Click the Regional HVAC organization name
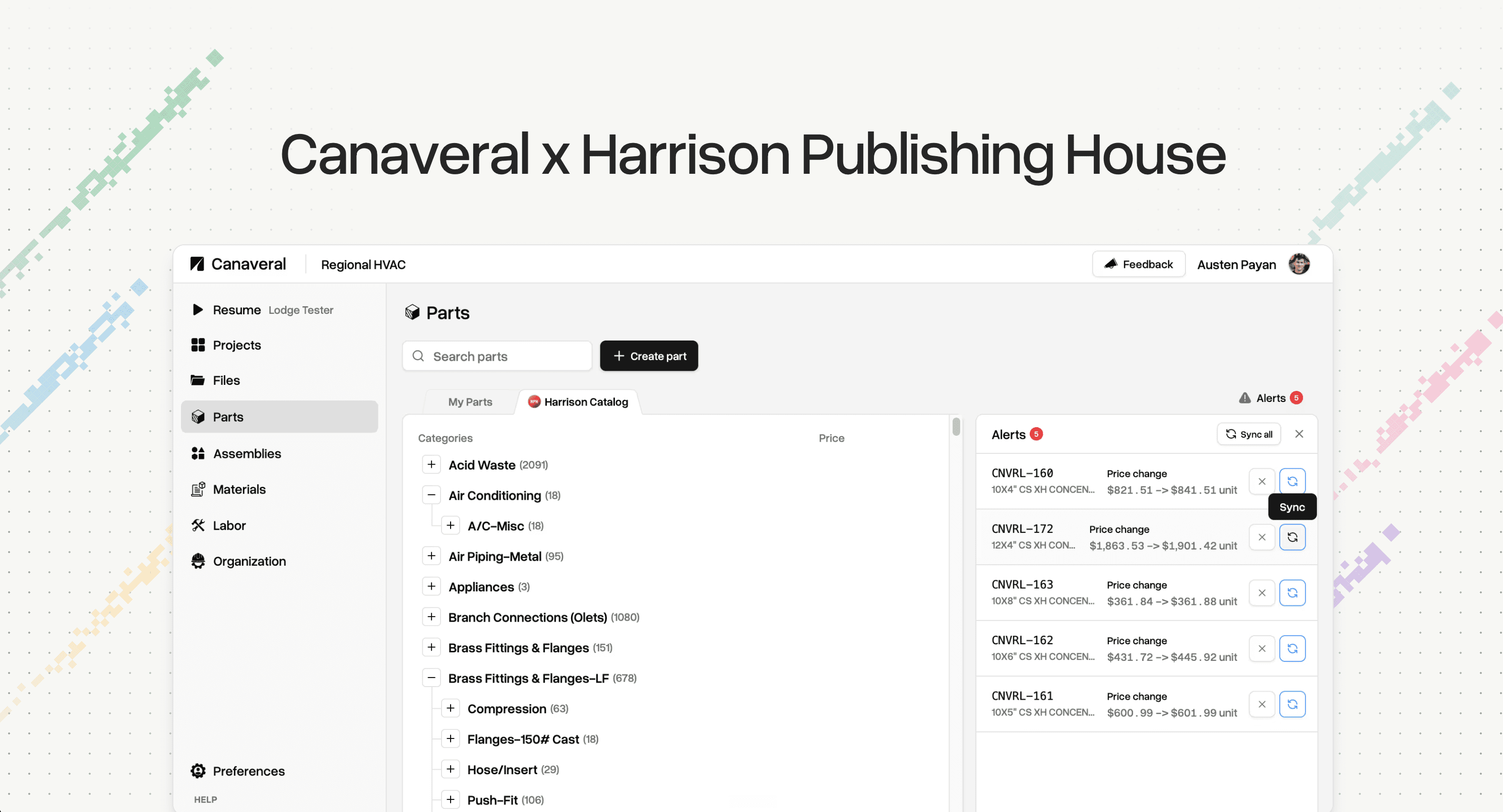 pos(363,264)
